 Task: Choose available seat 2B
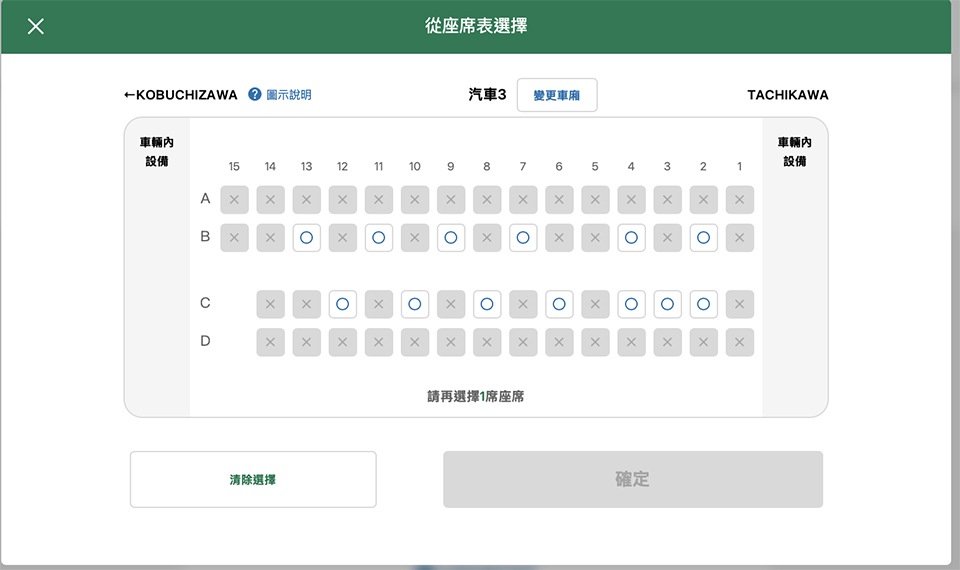(x=703, y=238)
